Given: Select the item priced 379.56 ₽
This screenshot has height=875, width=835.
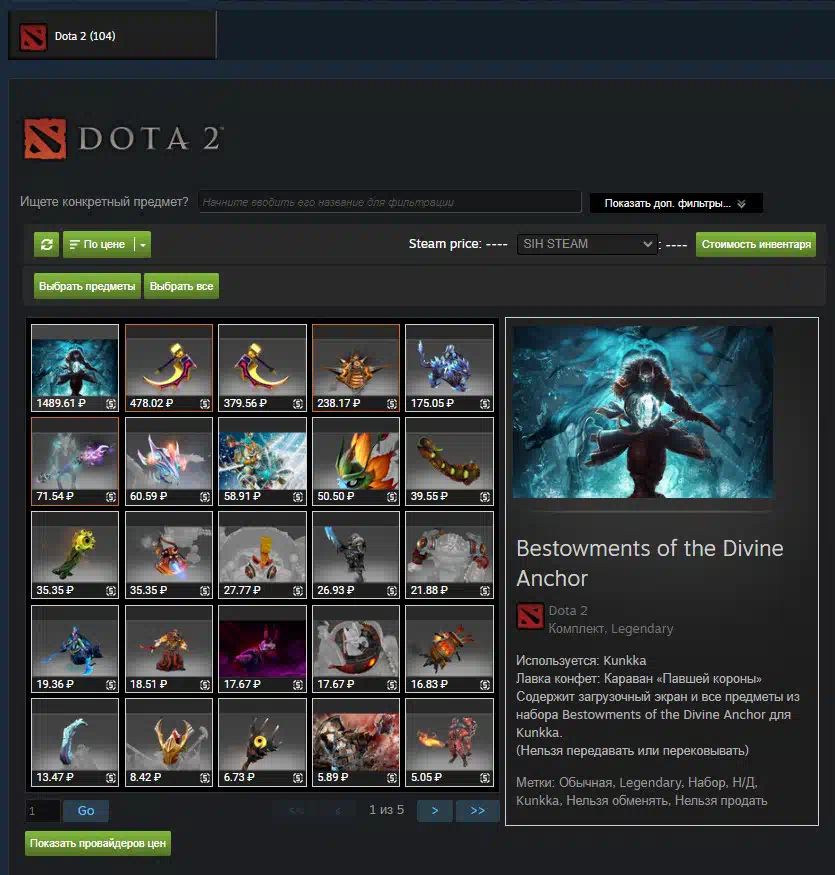Looking at the screenshot, I should tap(262, 368).
